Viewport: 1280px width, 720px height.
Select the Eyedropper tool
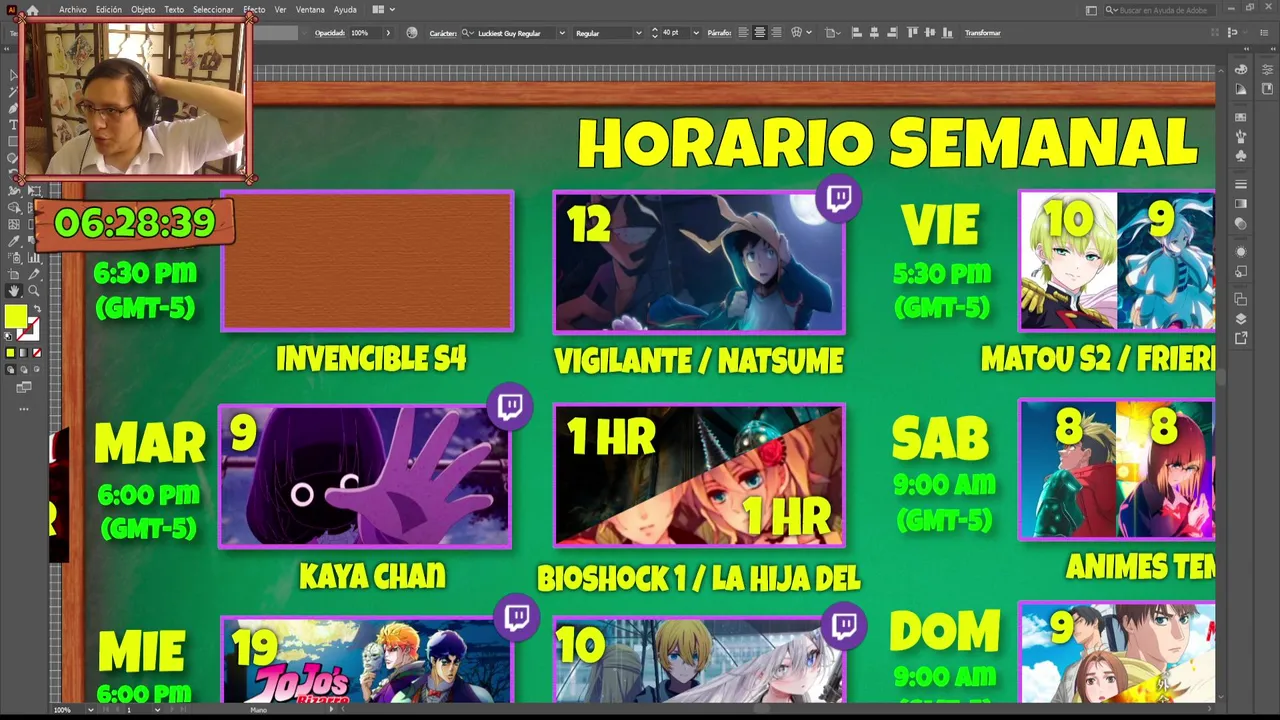[x=13, y=241]
